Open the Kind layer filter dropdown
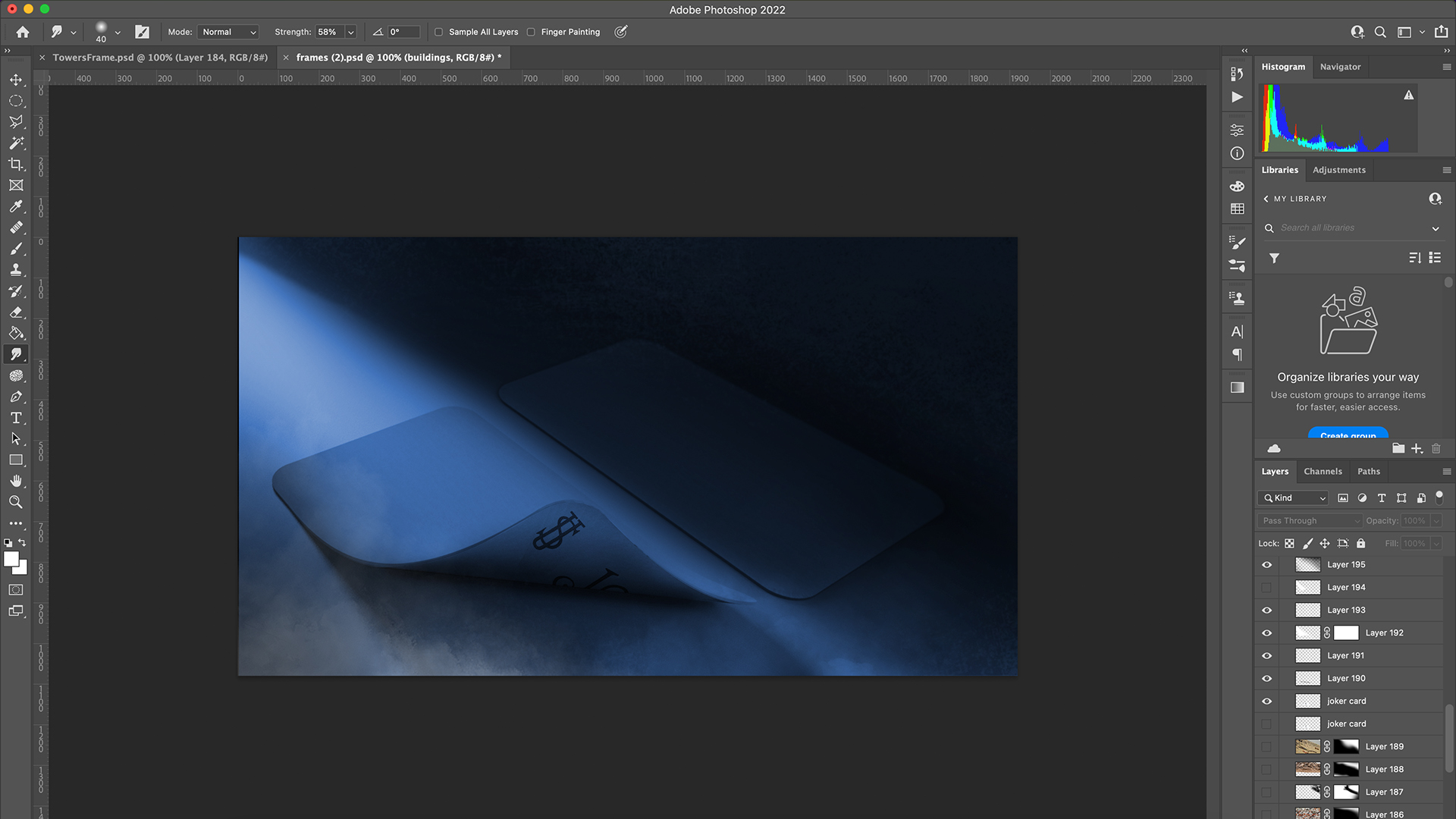 1293,498
